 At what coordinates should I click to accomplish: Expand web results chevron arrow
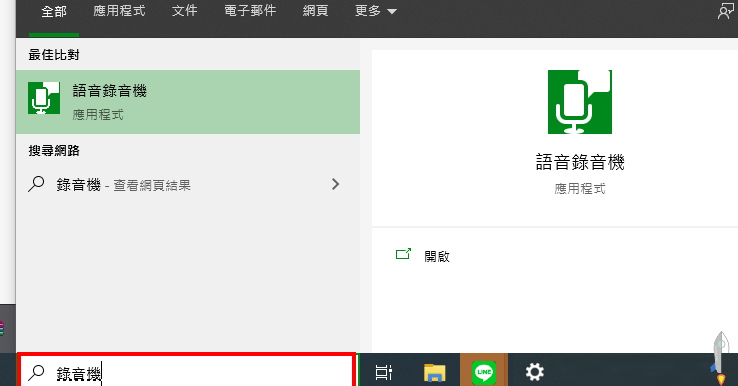[x=335, y=184]
